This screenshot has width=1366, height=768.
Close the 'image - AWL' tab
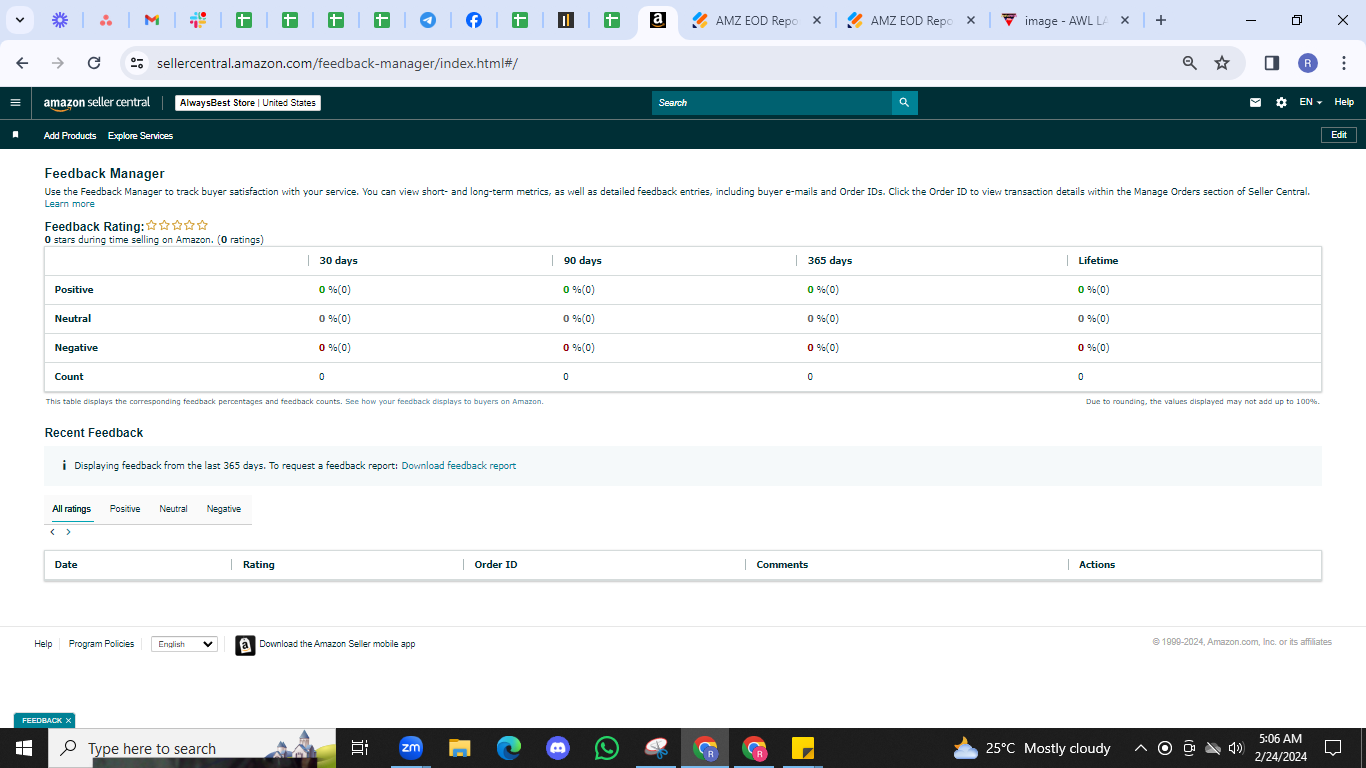[x=1125, y=20]
